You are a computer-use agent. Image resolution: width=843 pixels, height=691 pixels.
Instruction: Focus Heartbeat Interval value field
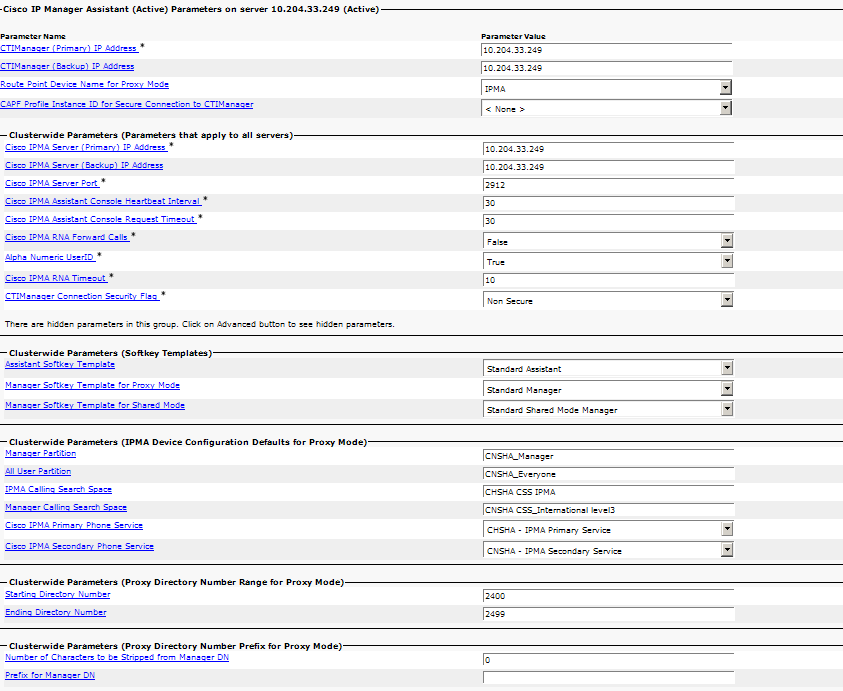tap(609, 203)
